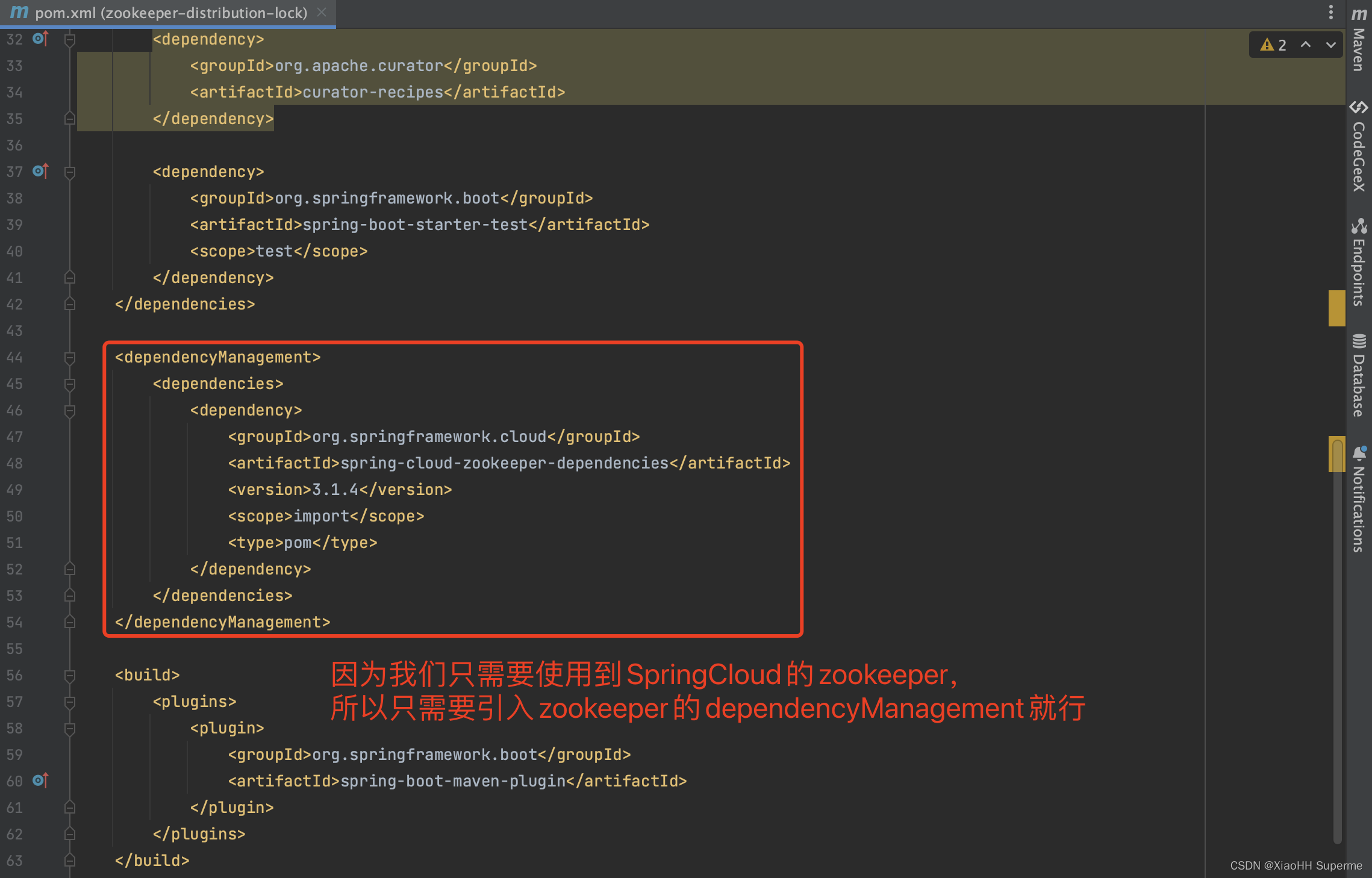Click the Database icon in right sidebar
This screenshot has width=1372, height=878.
pos(1359,341)
